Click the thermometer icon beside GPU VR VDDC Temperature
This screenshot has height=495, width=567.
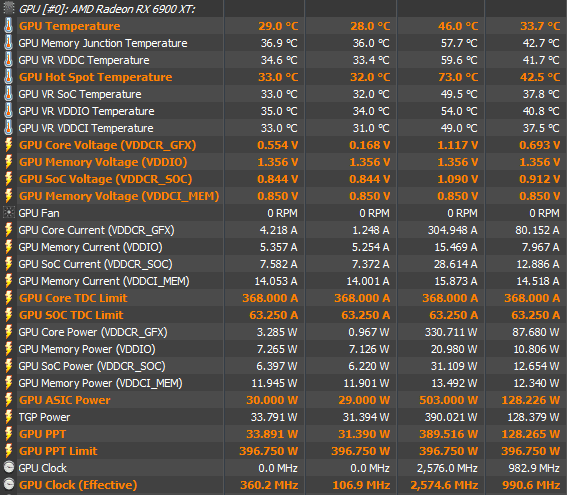point(8,60)
